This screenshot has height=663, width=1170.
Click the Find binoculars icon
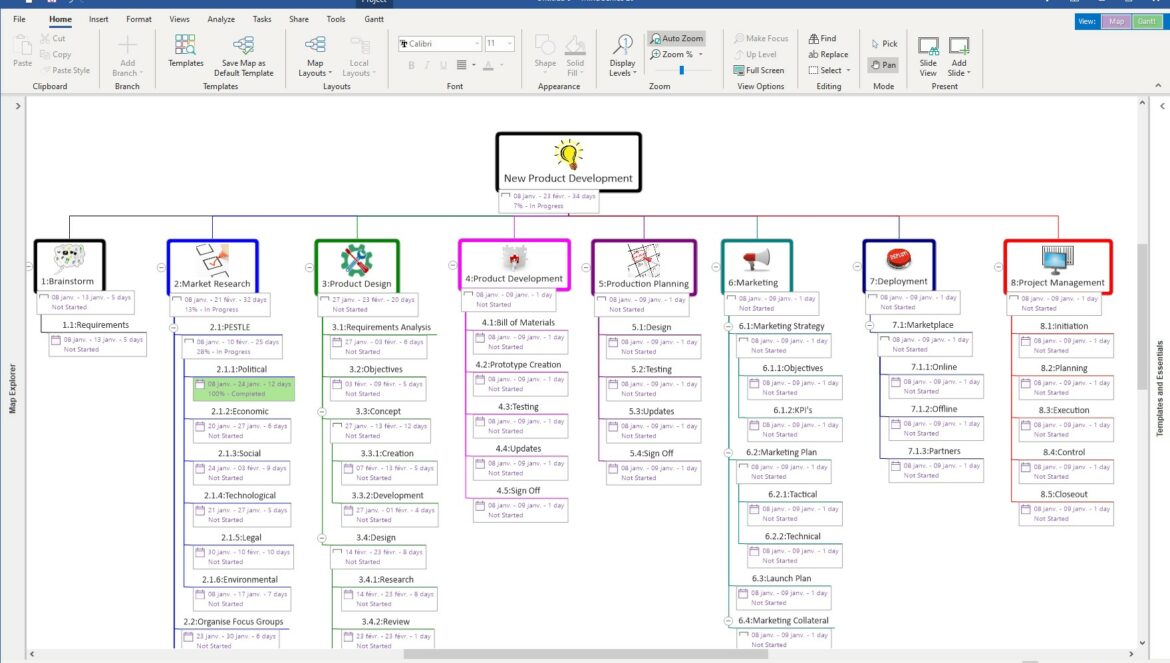tap(814, 39)
